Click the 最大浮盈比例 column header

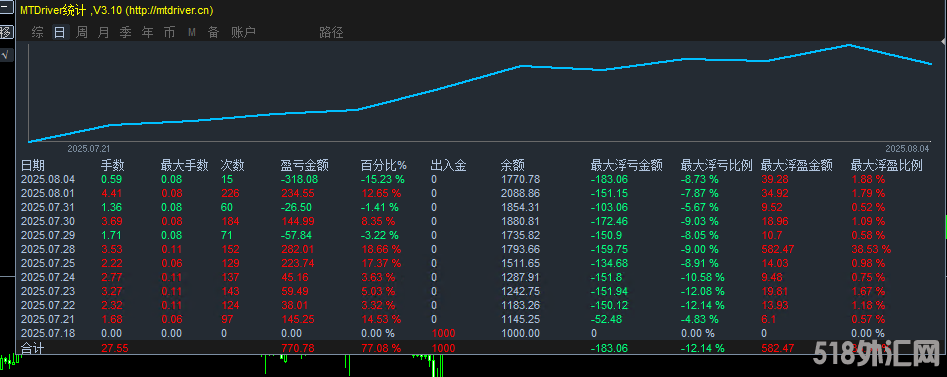[x=887, y=165]
